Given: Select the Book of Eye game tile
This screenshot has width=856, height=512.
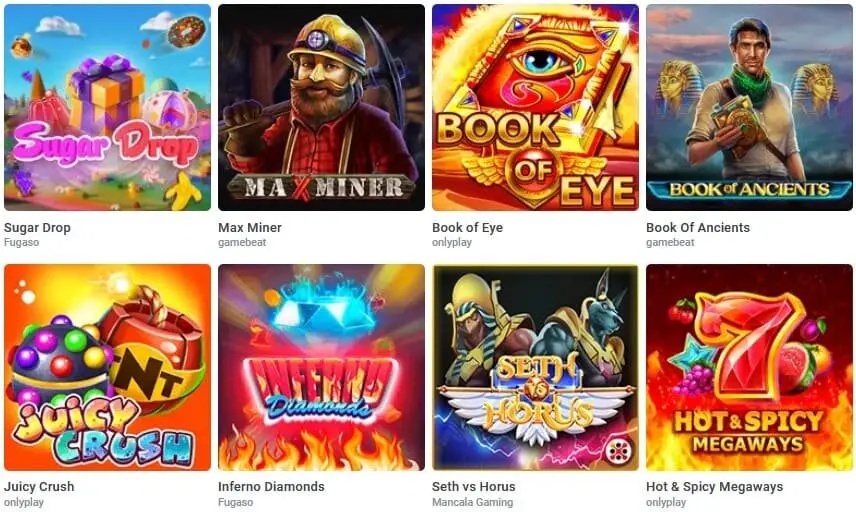Looking at the screenshot, I should pyautogui.click(x=536, y=108).
